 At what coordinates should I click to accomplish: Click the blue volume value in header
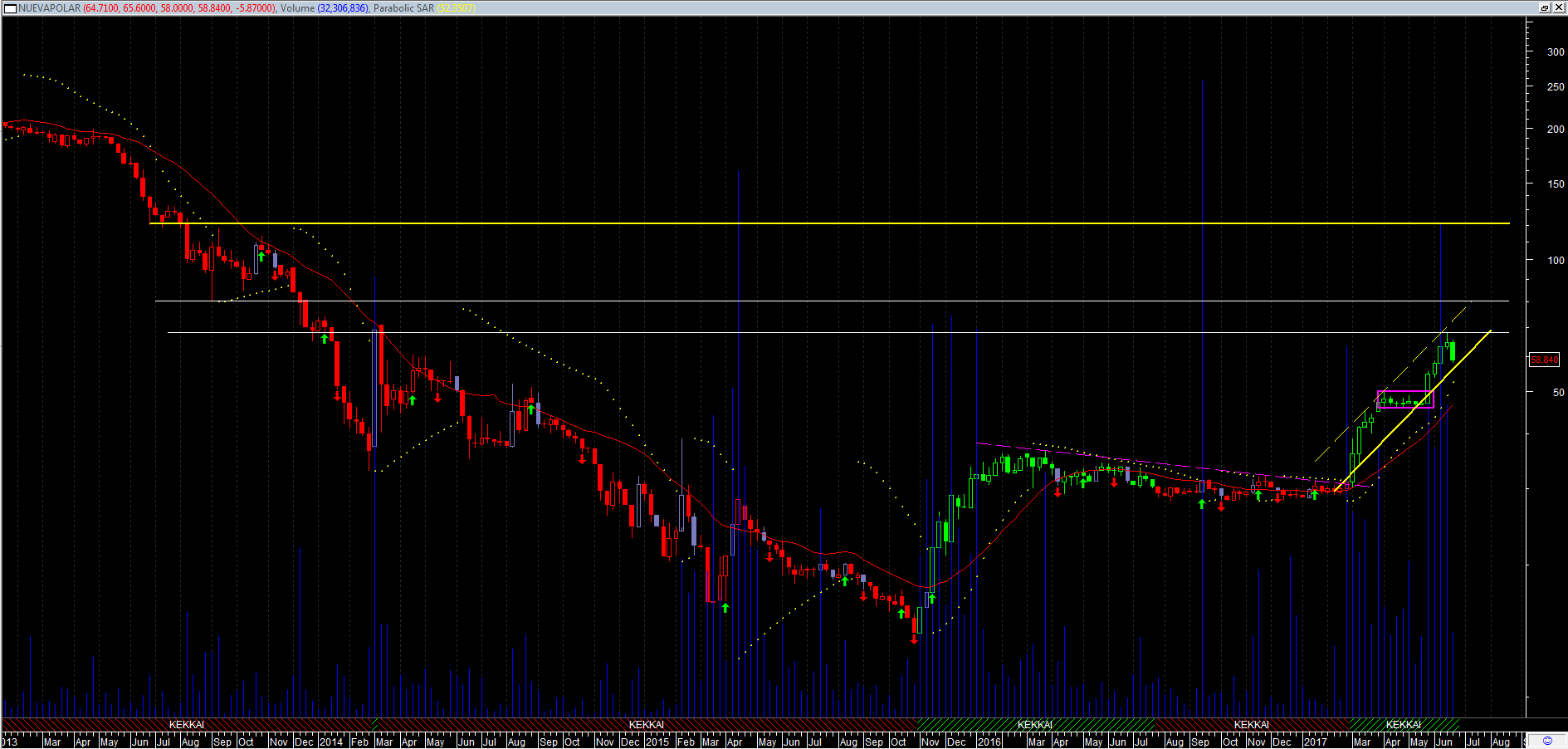click(343, 8)
